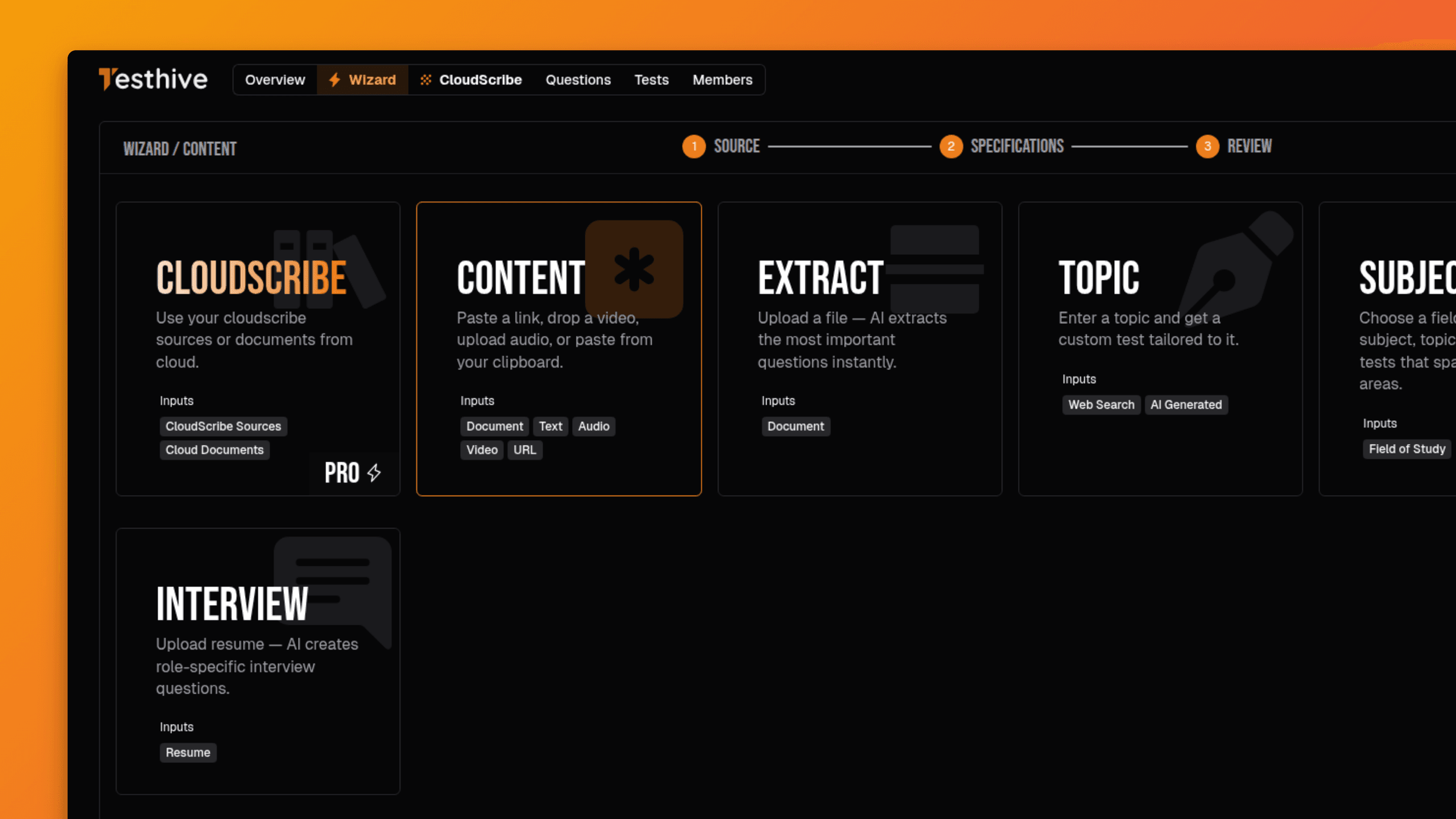
Task: Switch to the Wizard tab
Action: click(362, 80)
